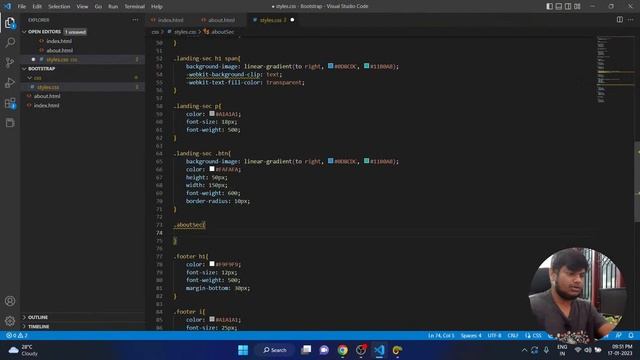Open the Run and Debug view

click(10, 83)
